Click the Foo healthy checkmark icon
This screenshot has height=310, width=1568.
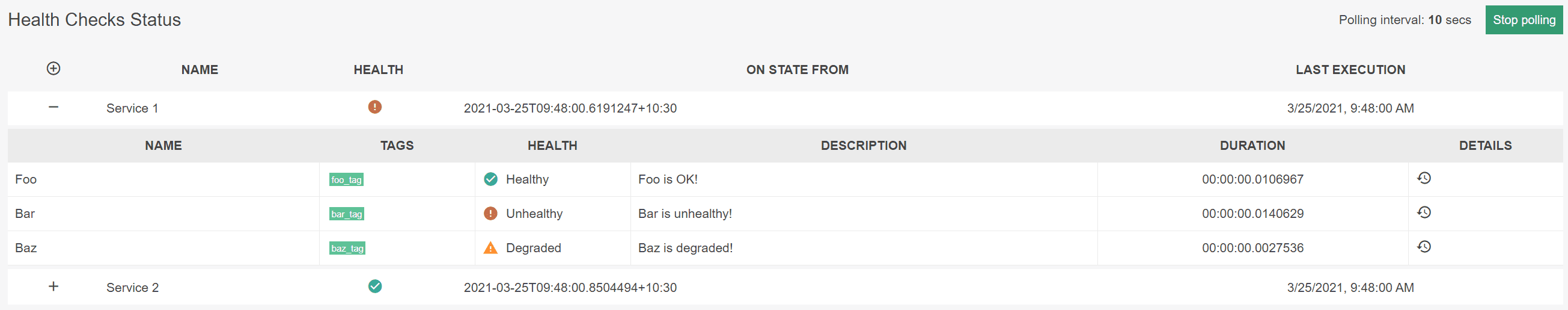pyautogui.click(x=490, y=179)
